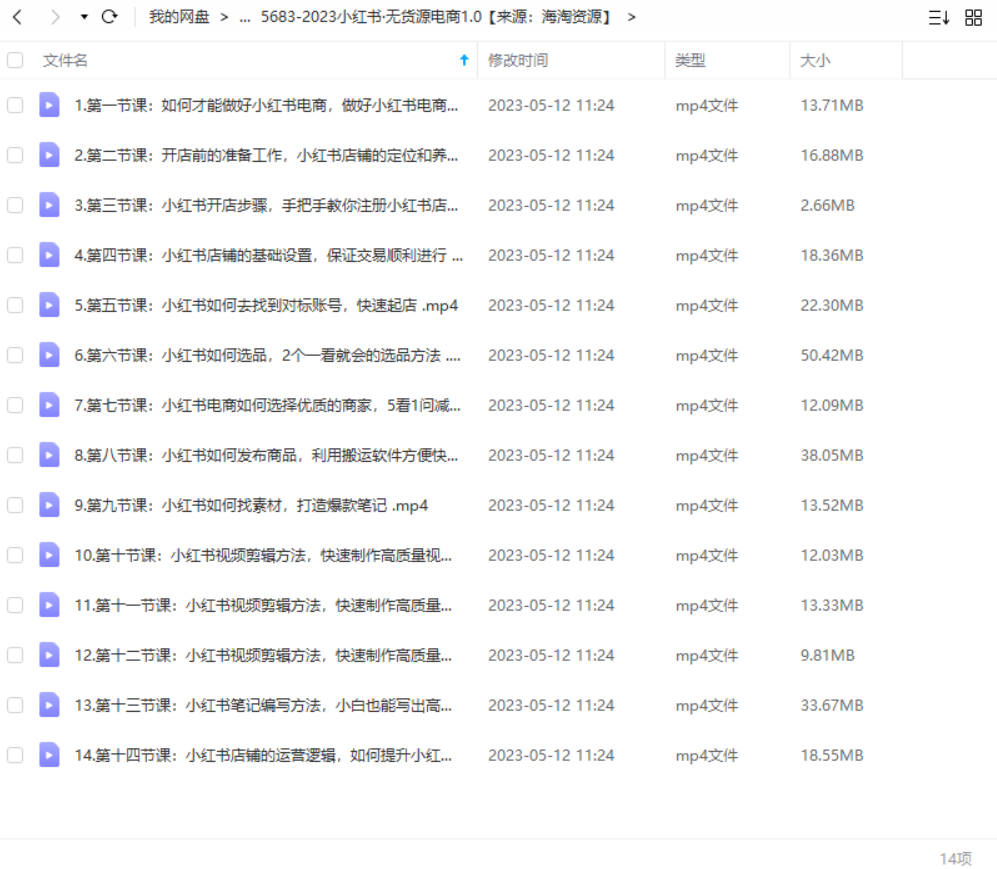Open the sort order menu icon
The height and width of the screenshot is (869, 997).
point(939,17)
